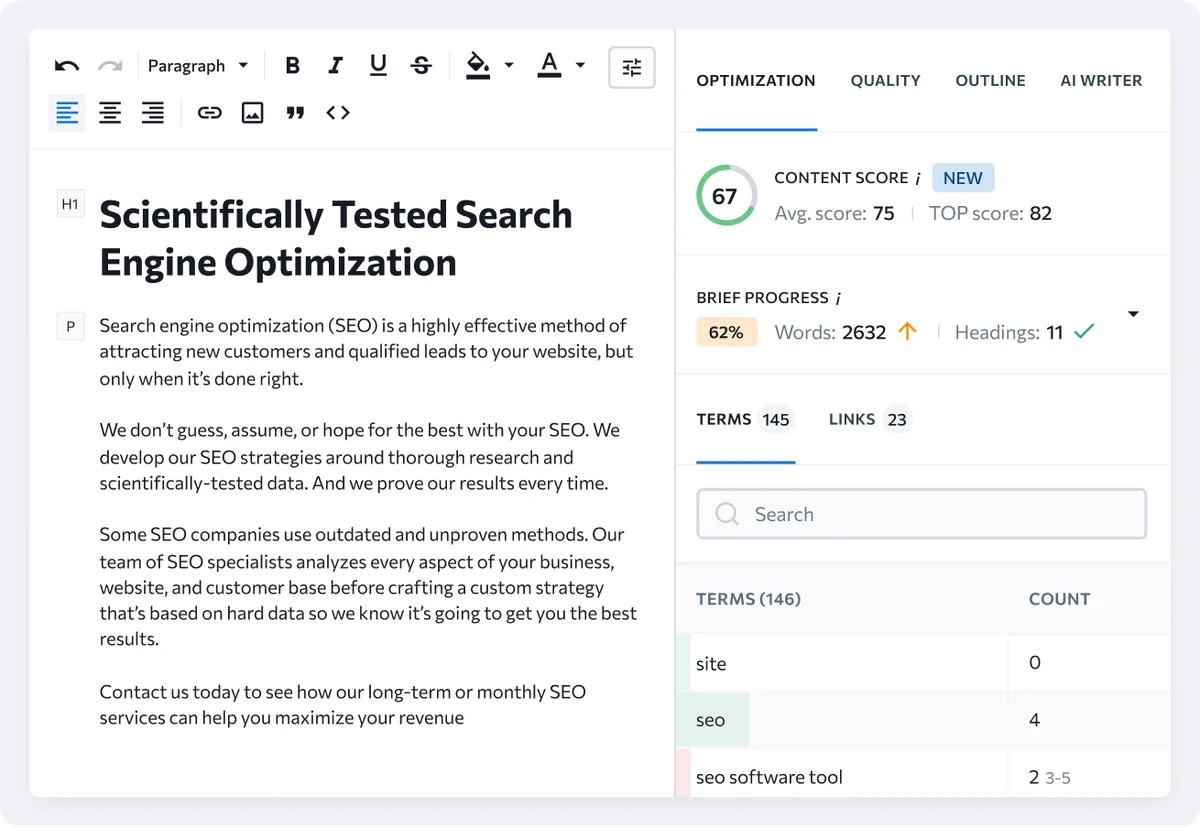
Task: Toggle bold formatting
Action: (292, 64)
